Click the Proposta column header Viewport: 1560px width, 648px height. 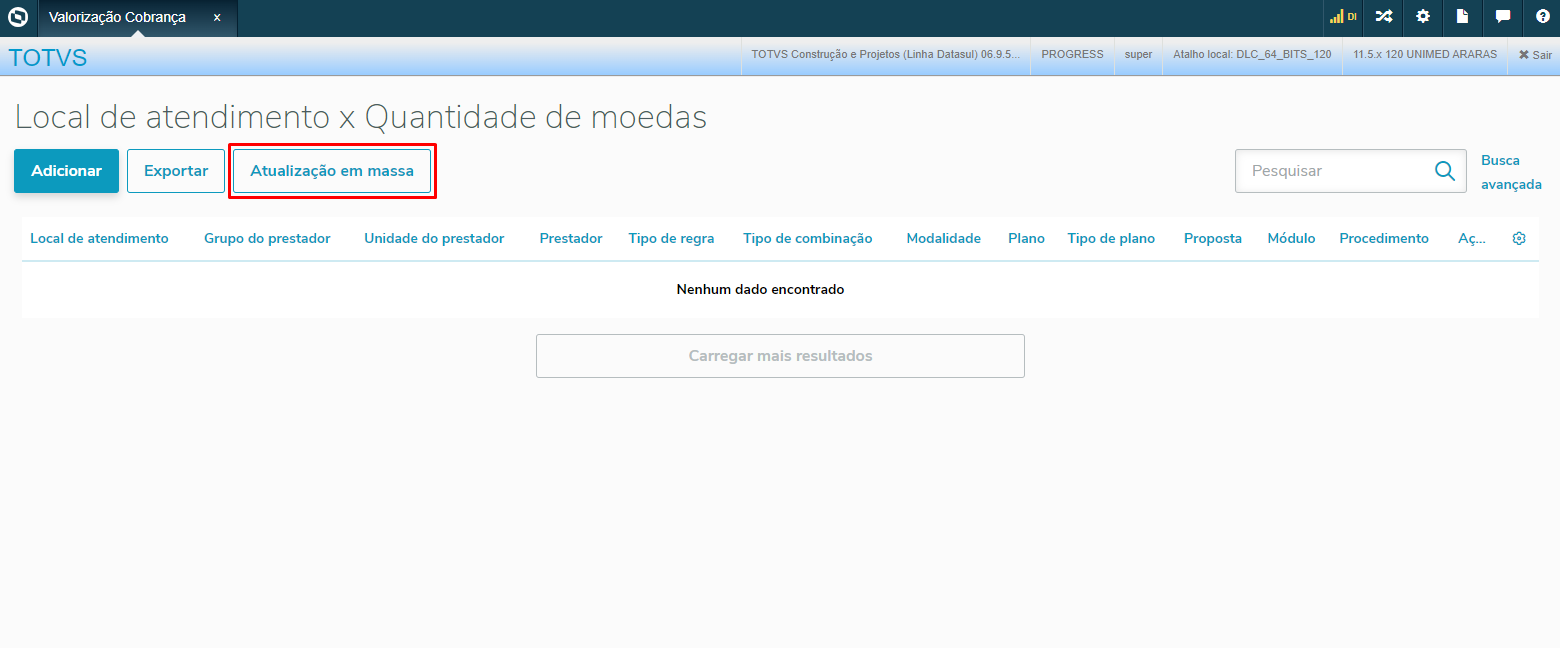point(1213,238)
